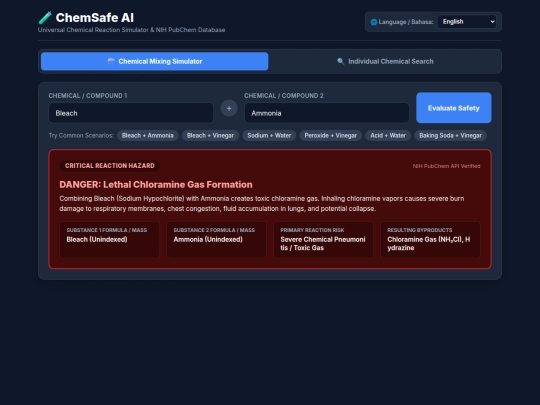
Task: Click the flask icon in Chemical Mixing Simulator tab
Action: 111,61
